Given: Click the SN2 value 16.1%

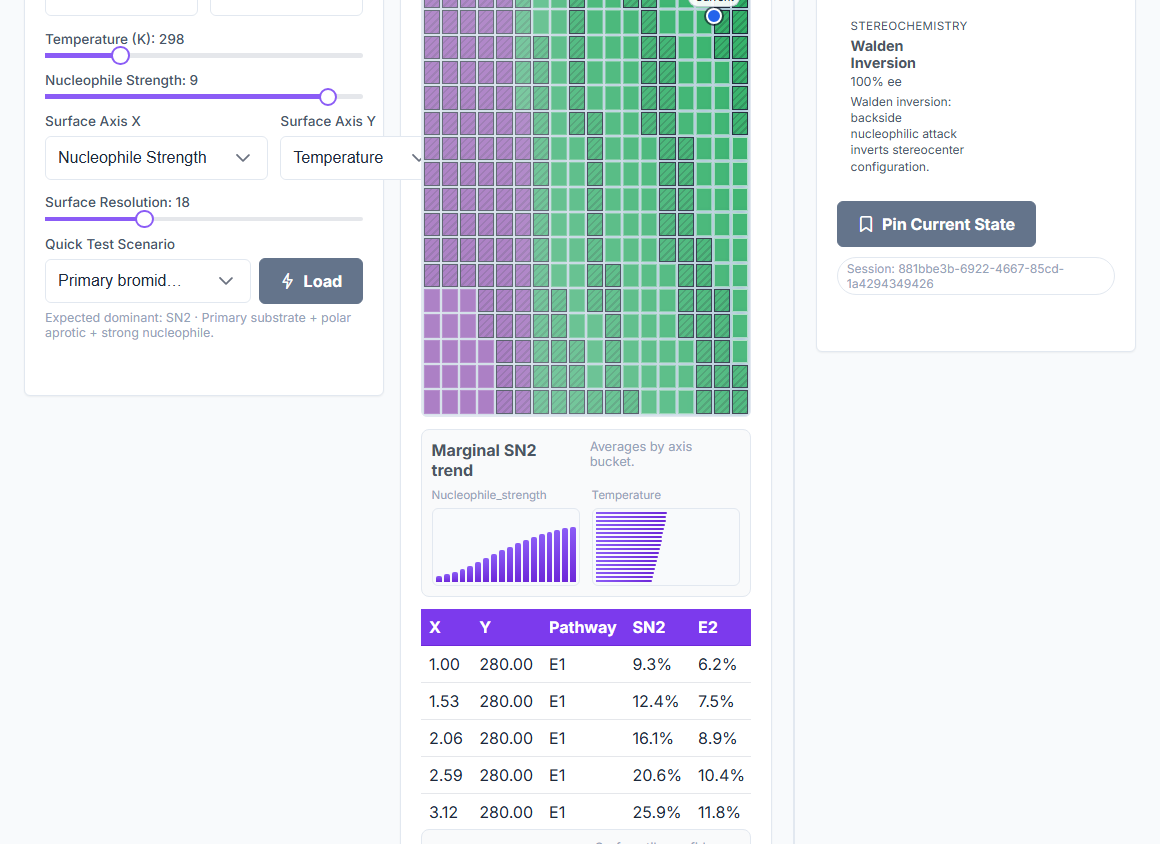Looking at the screenshot, I should [653, 738].
